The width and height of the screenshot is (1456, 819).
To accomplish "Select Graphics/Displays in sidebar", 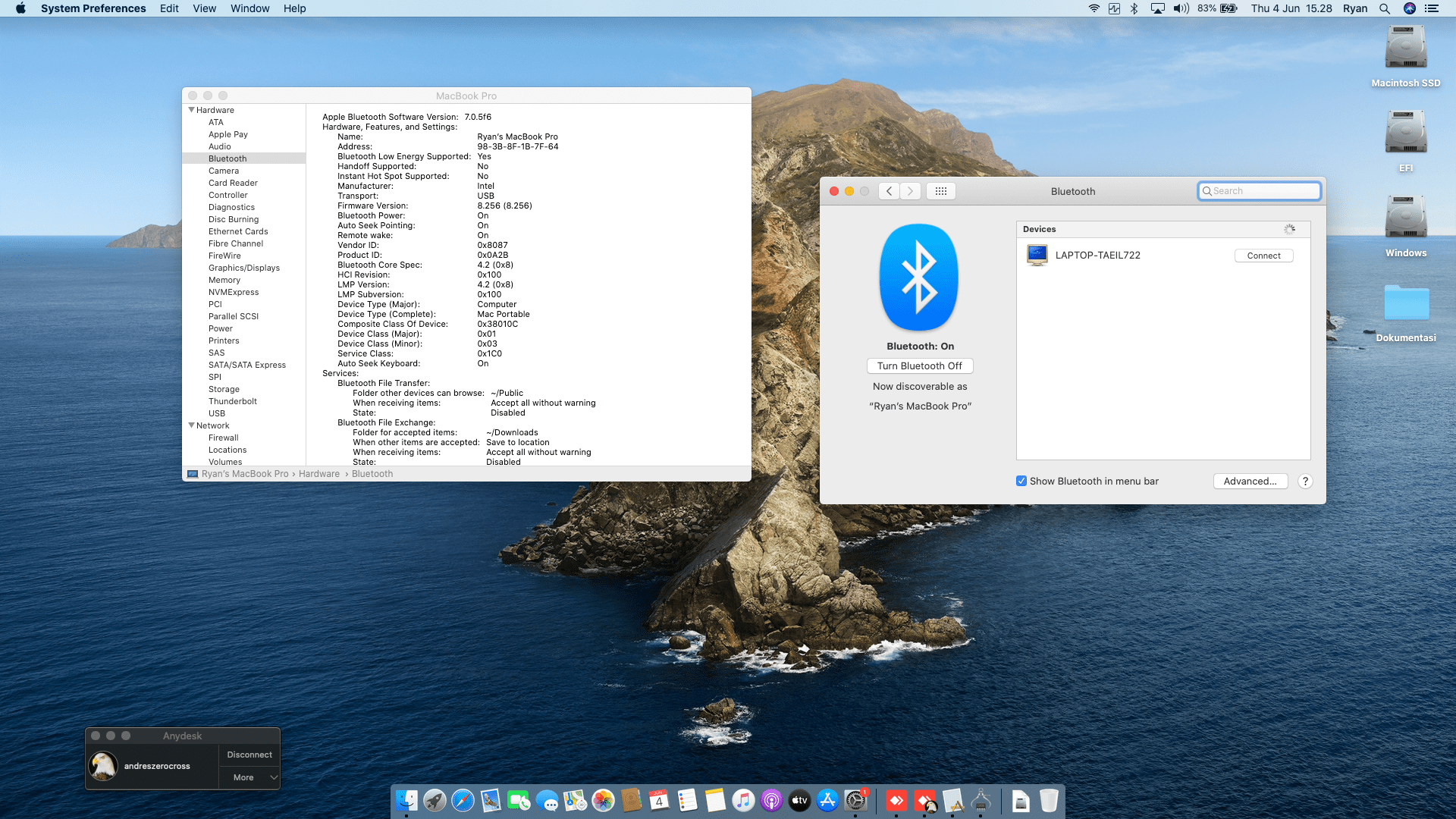I will [x=244, y=268].
